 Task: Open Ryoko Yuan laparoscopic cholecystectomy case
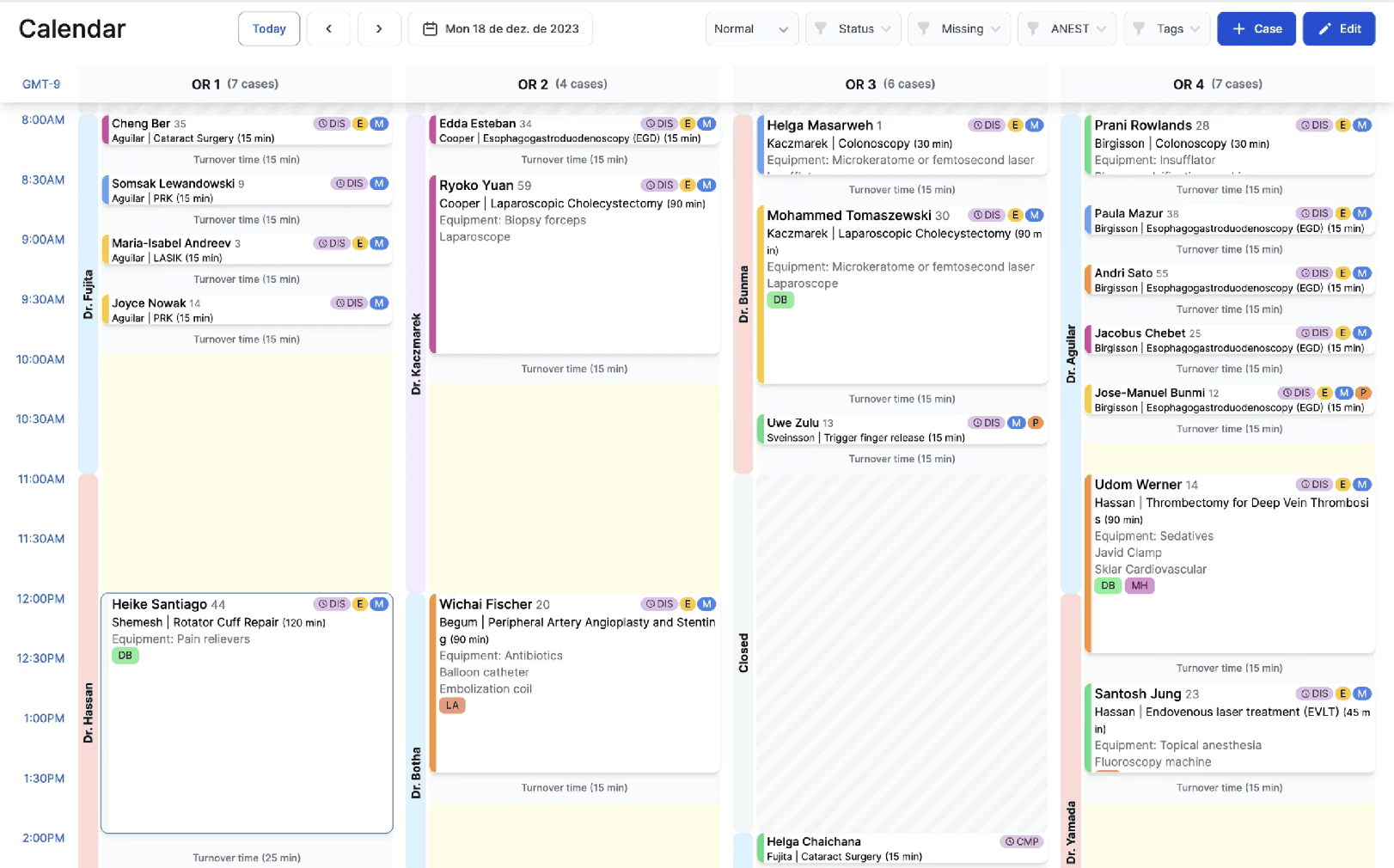[x=574, y=264]
